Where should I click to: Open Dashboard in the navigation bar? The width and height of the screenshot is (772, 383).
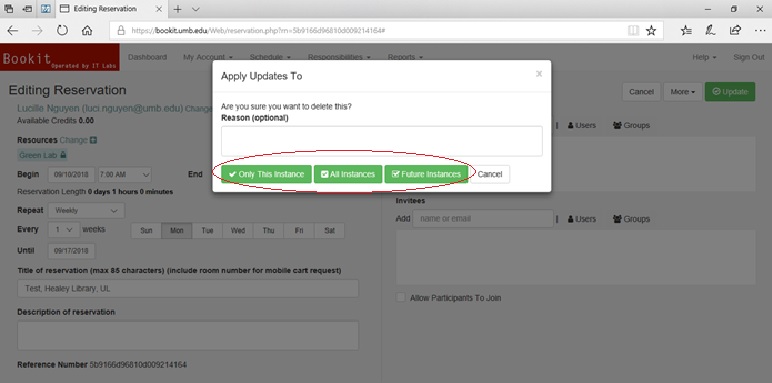pyautogui.click(x=147, y=57)
